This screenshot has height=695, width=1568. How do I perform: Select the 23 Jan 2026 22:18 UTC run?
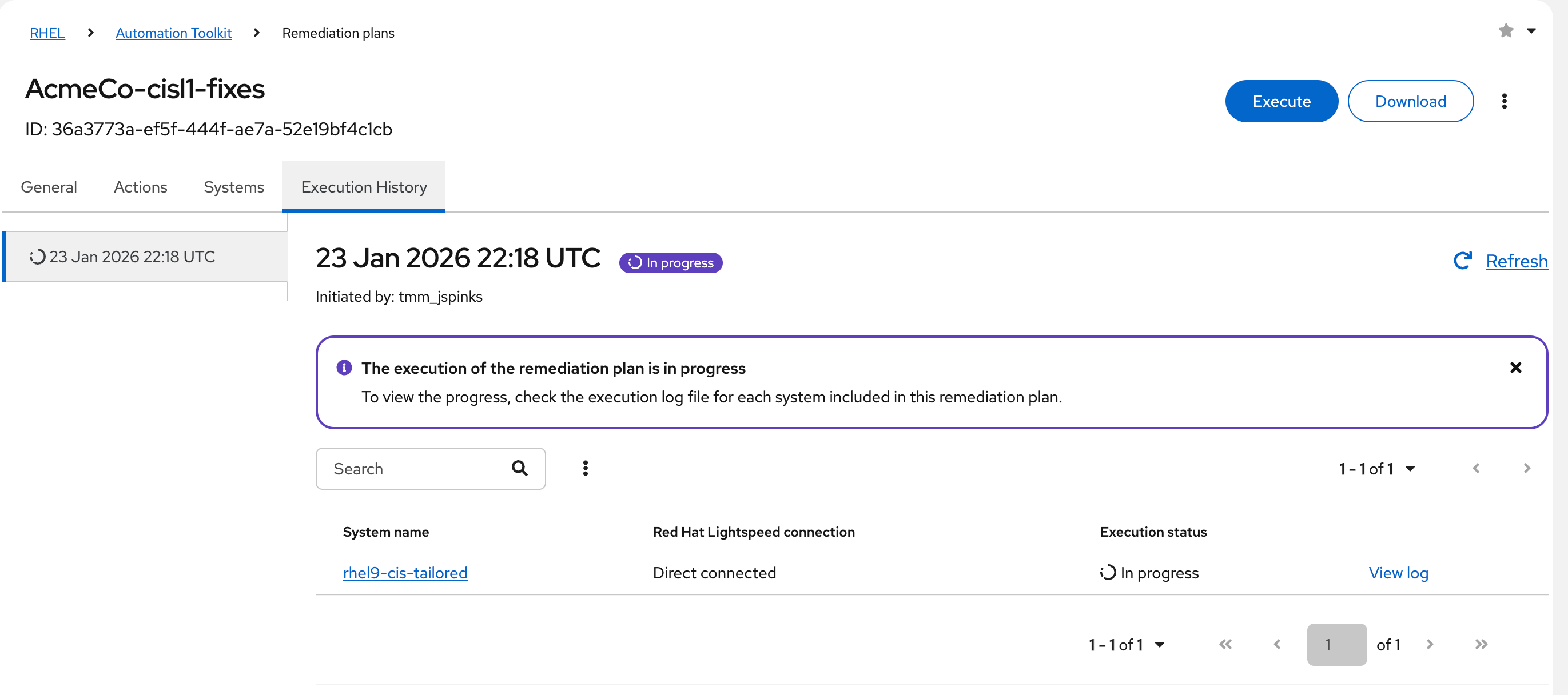pyautogui.click(x=132, y=257)
